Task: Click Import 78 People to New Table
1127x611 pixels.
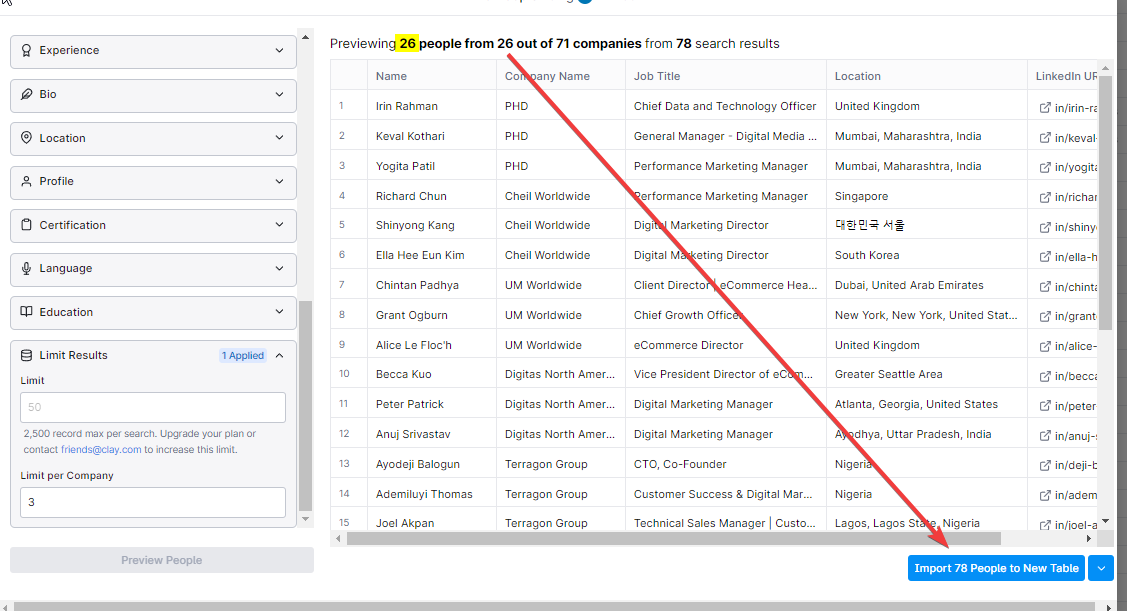Action: click(x=996, y=568)
